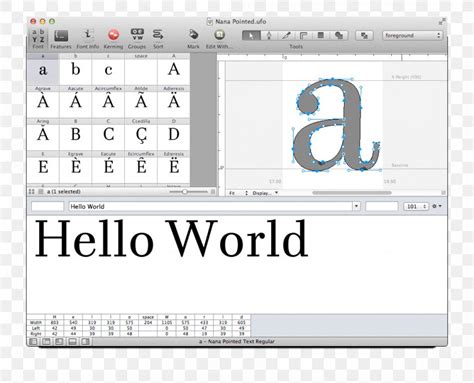Select glyph cell 'Aring'

tap(43, 134)
